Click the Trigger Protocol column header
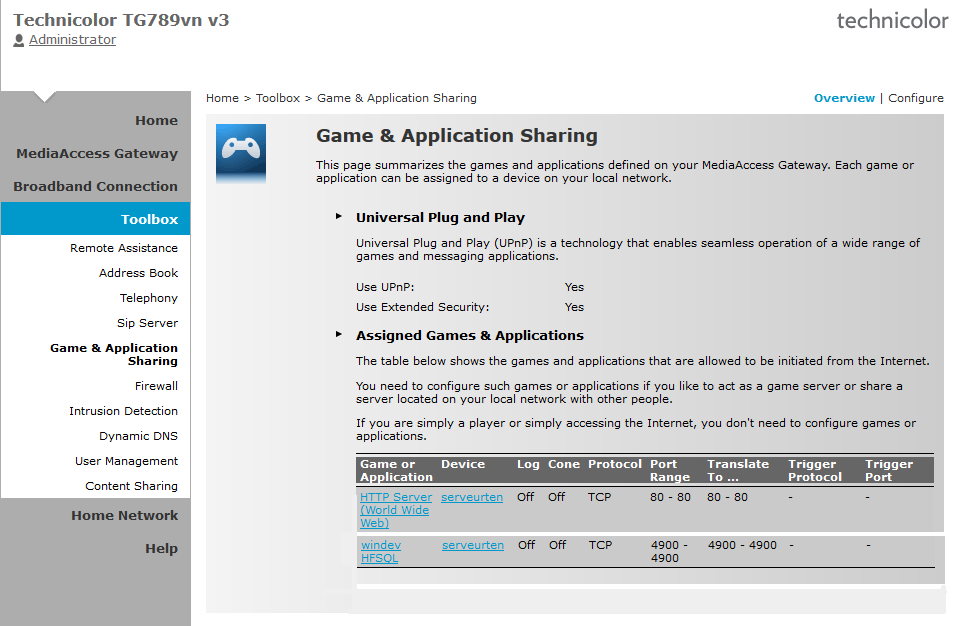The width and height of the screenshot is (955, 626). (815, 470)
